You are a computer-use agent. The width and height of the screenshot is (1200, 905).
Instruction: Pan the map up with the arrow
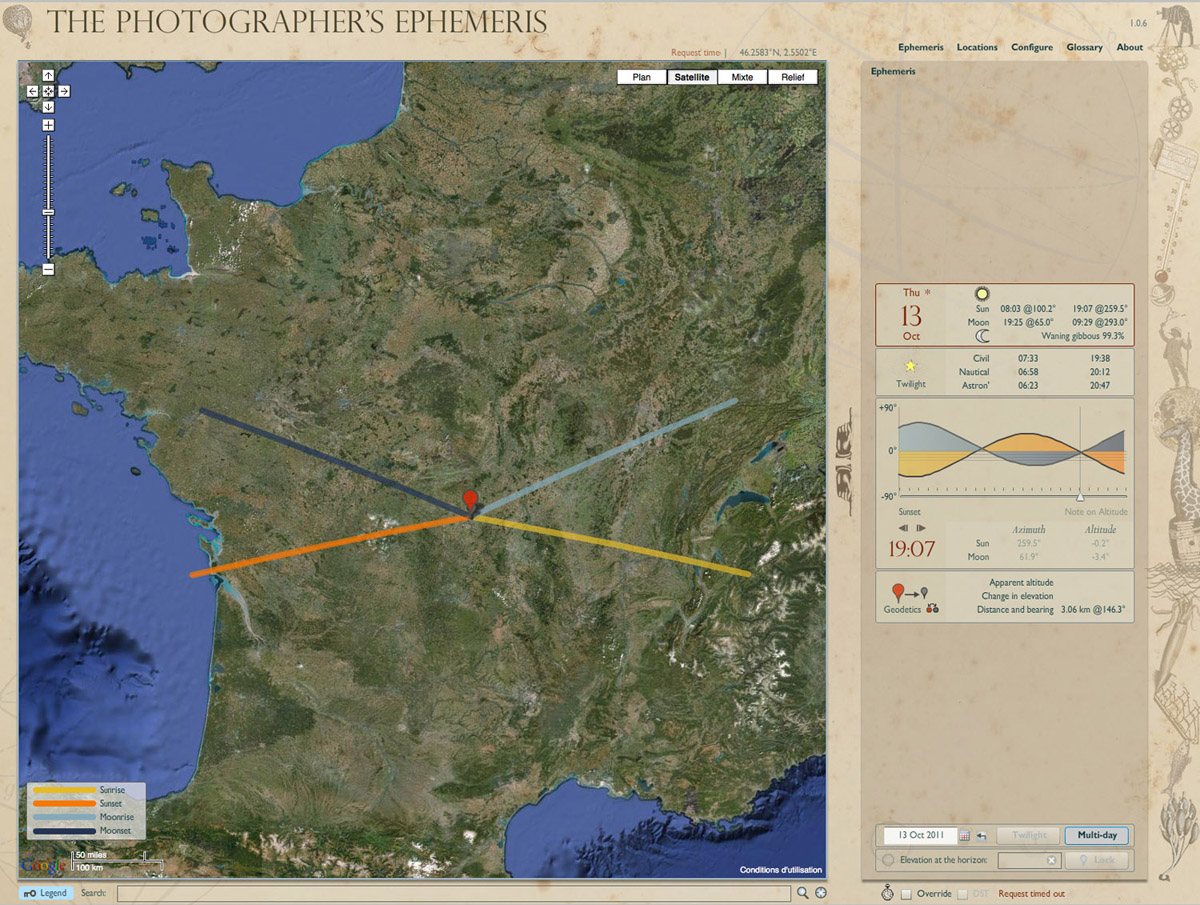(48, 76)
